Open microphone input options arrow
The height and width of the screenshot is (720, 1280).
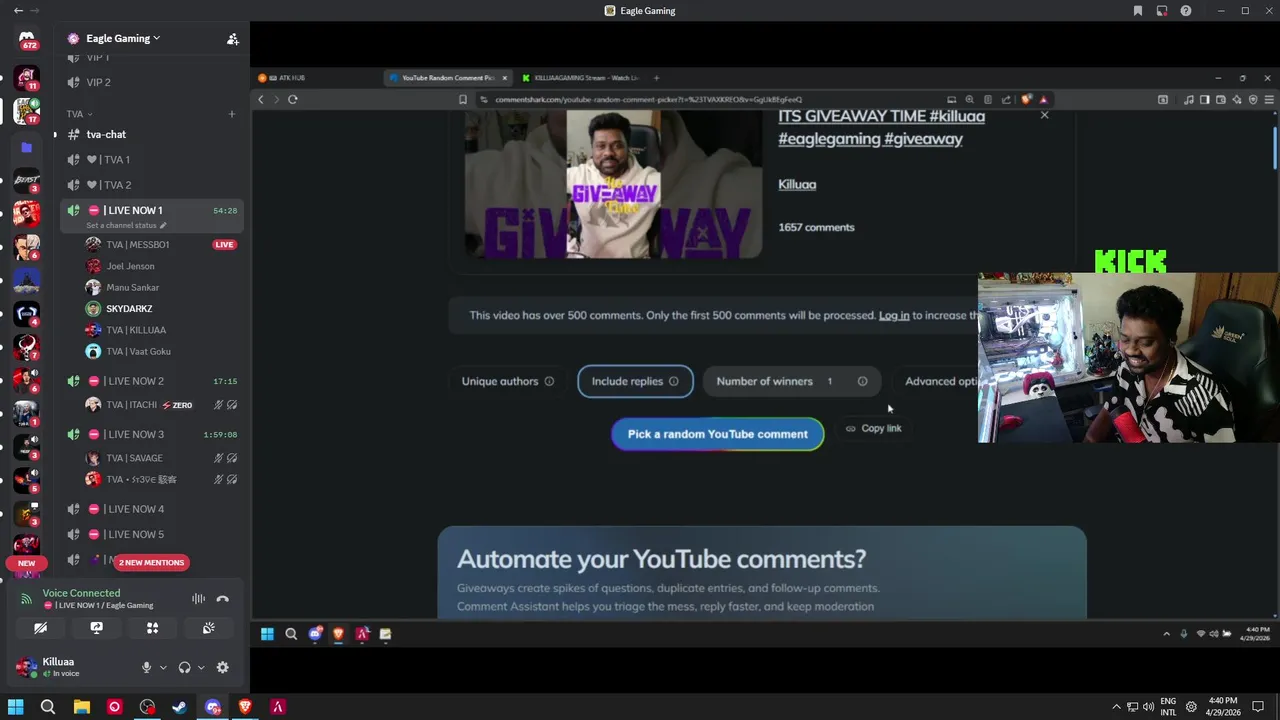(163, 667)
